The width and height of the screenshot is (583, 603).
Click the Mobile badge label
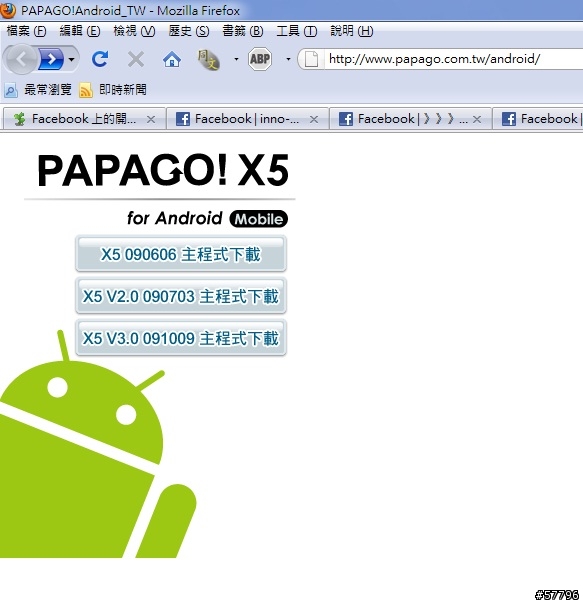point(258,219)
